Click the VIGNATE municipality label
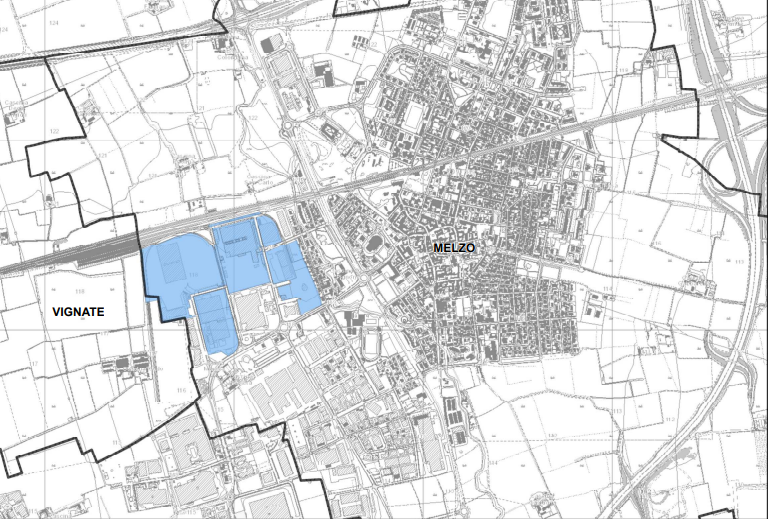Image resolution: width=770 pixels, height=519 pixels. [x=78, y=312]
